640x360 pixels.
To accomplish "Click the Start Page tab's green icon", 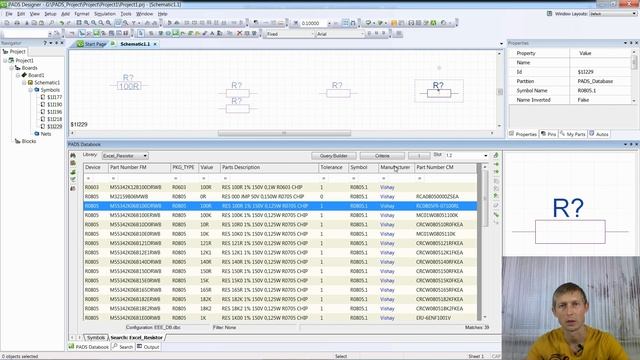I will [x=80, y=44].
